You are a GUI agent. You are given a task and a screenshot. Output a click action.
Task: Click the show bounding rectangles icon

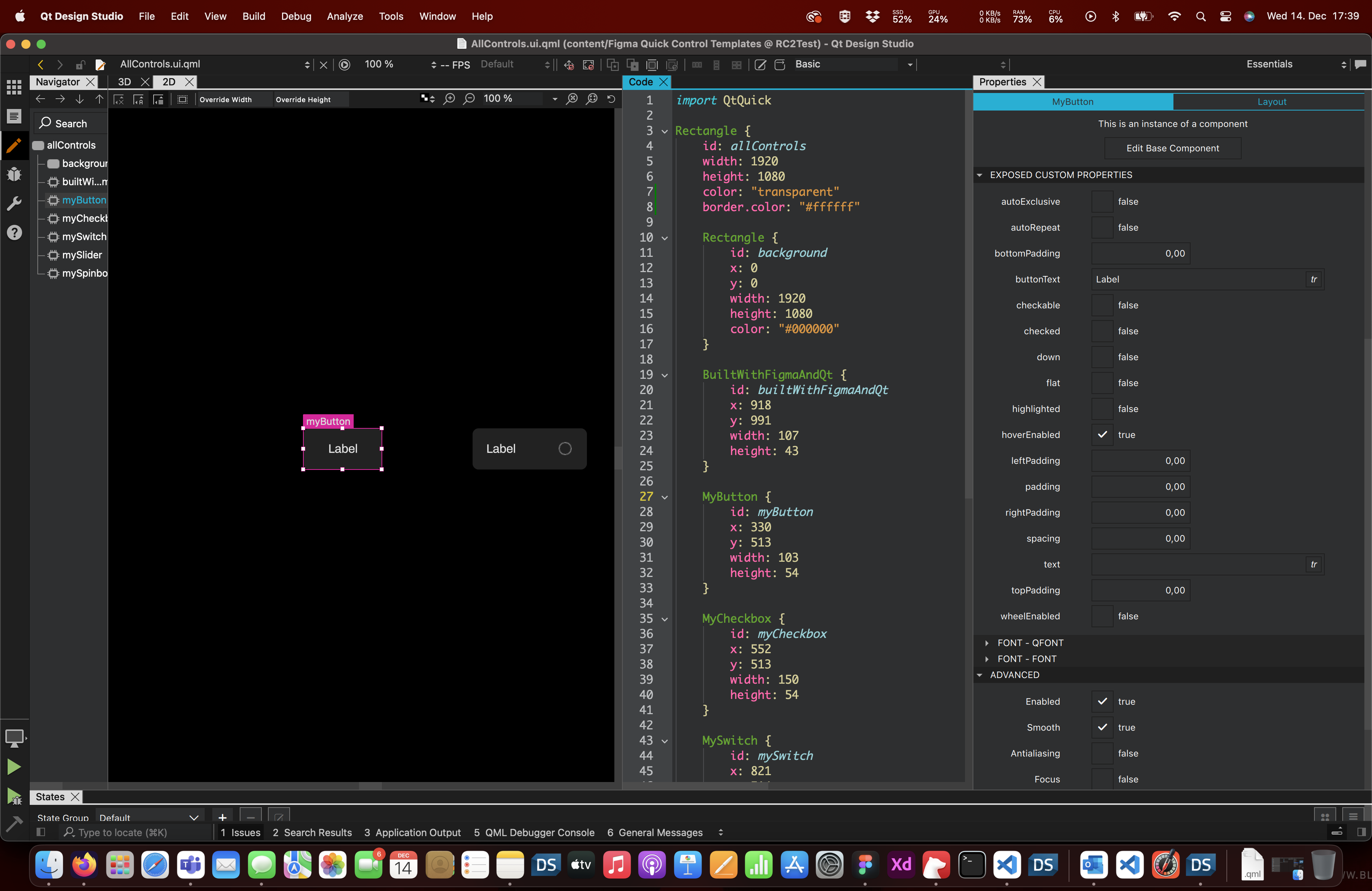click(182, 99)
